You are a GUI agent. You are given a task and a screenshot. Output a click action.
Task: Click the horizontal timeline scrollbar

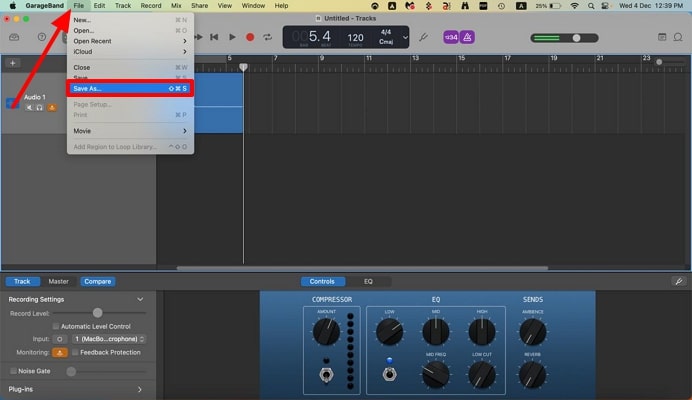coord(362,268)
